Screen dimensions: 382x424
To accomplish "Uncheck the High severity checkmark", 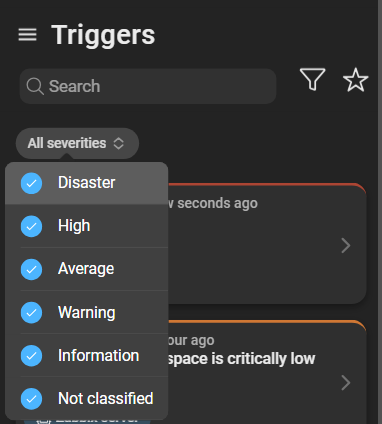I will 31,226.
